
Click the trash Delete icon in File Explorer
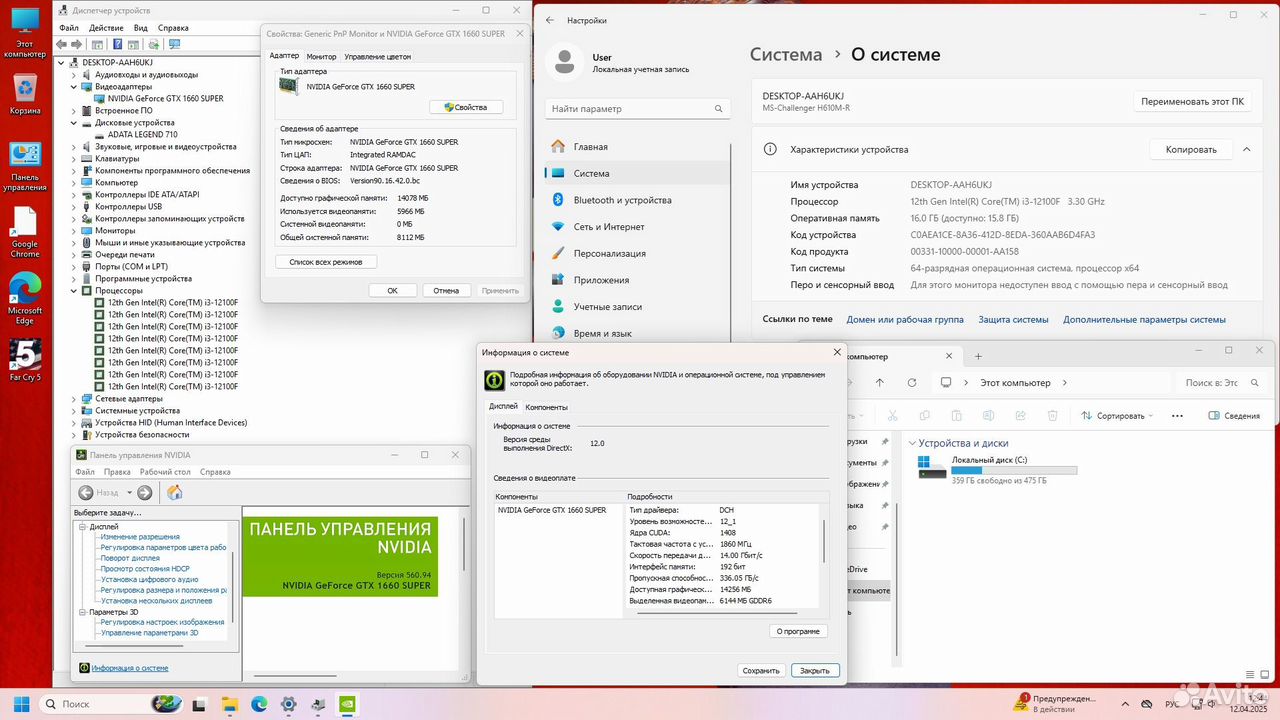coord(1053,415)
